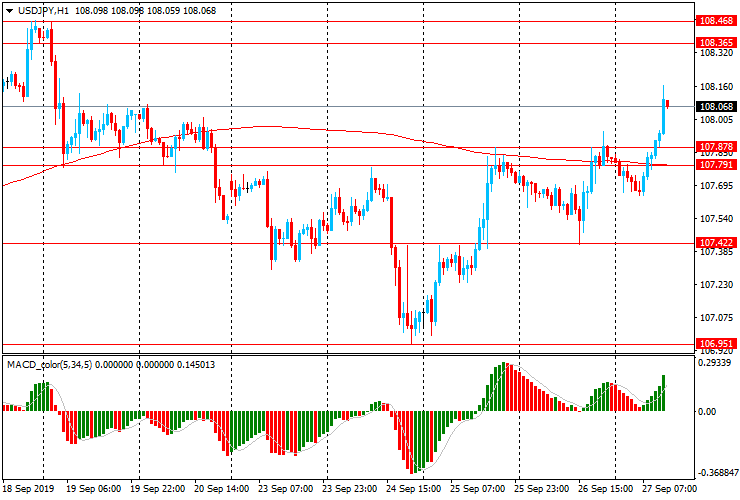Screen dimensions: 740x500
Task: Click the 0.29339 MACD scale value
Action: point(715,363)
